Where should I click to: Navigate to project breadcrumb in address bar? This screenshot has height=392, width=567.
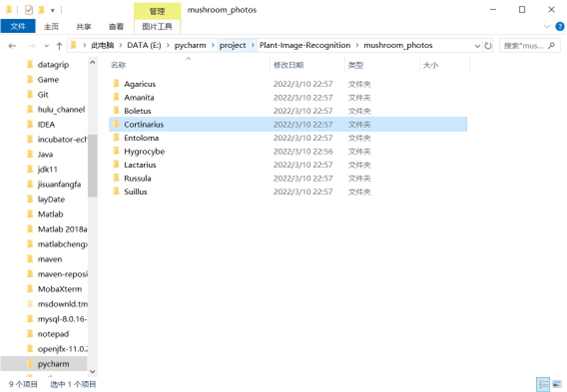[233, 45]
